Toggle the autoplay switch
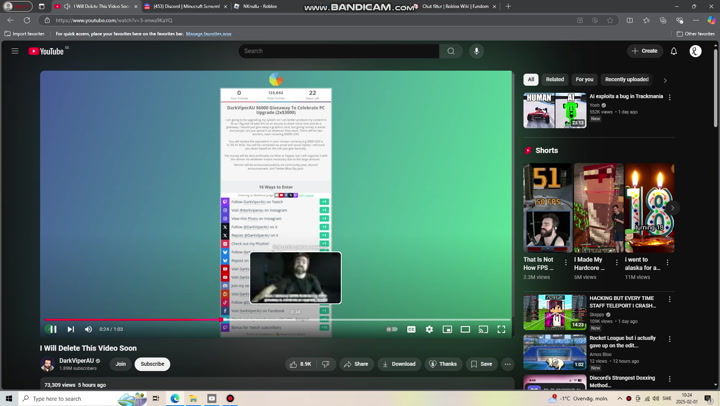The width and height of the screenshot is (720, 406). [x=392, y=329]
